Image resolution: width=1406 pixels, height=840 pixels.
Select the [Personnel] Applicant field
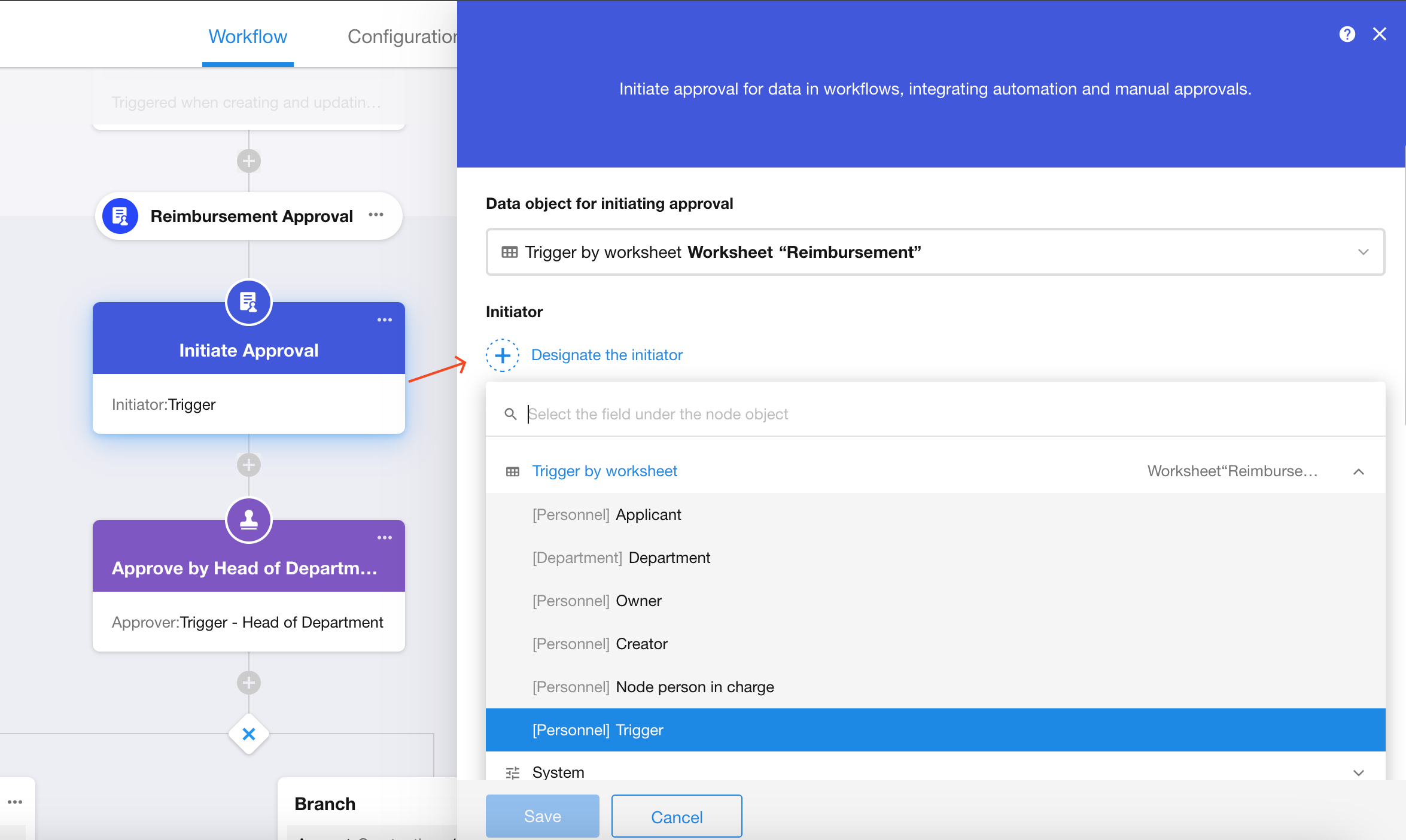607,515
